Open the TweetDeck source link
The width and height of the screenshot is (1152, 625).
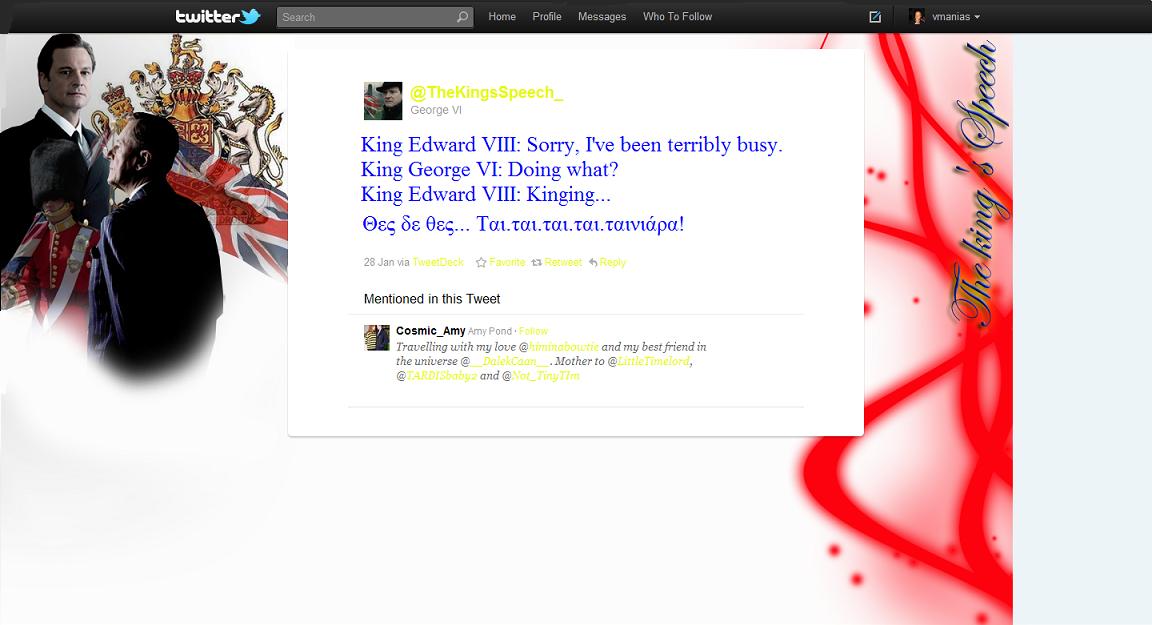point(438,262)
